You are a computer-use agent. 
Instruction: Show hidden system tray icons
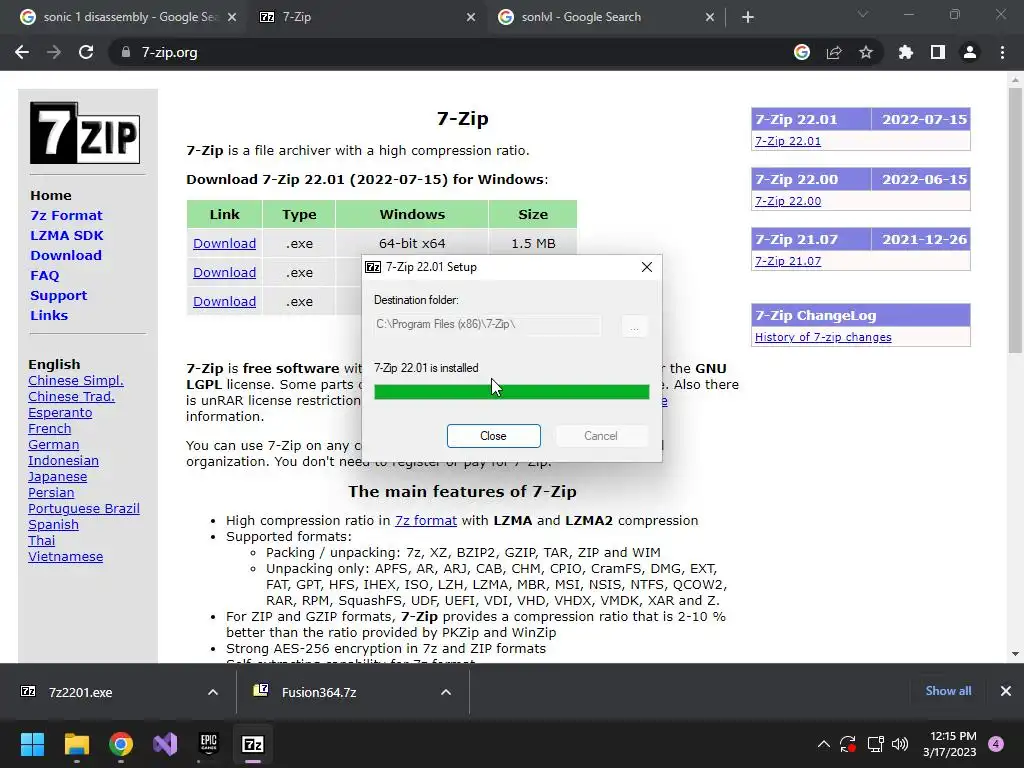(824, 744)
